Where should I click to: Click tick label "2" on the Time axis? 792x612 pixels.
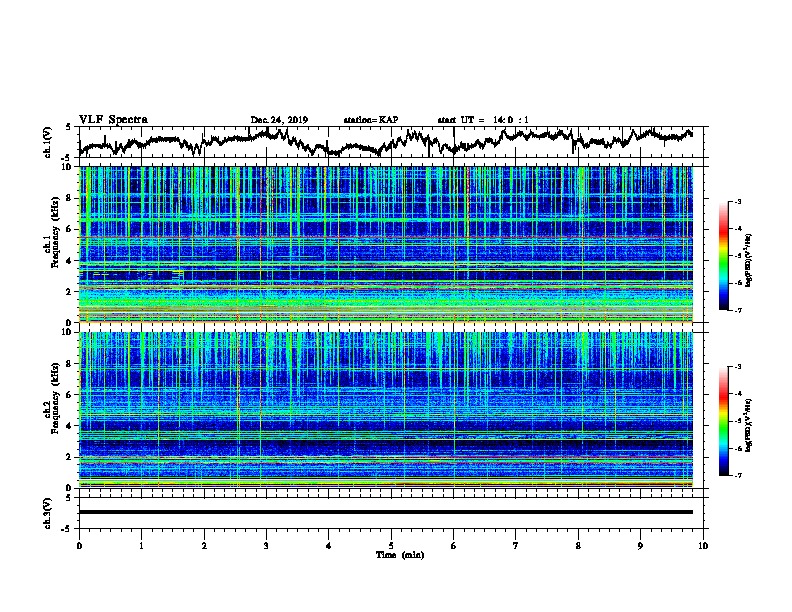204,546
